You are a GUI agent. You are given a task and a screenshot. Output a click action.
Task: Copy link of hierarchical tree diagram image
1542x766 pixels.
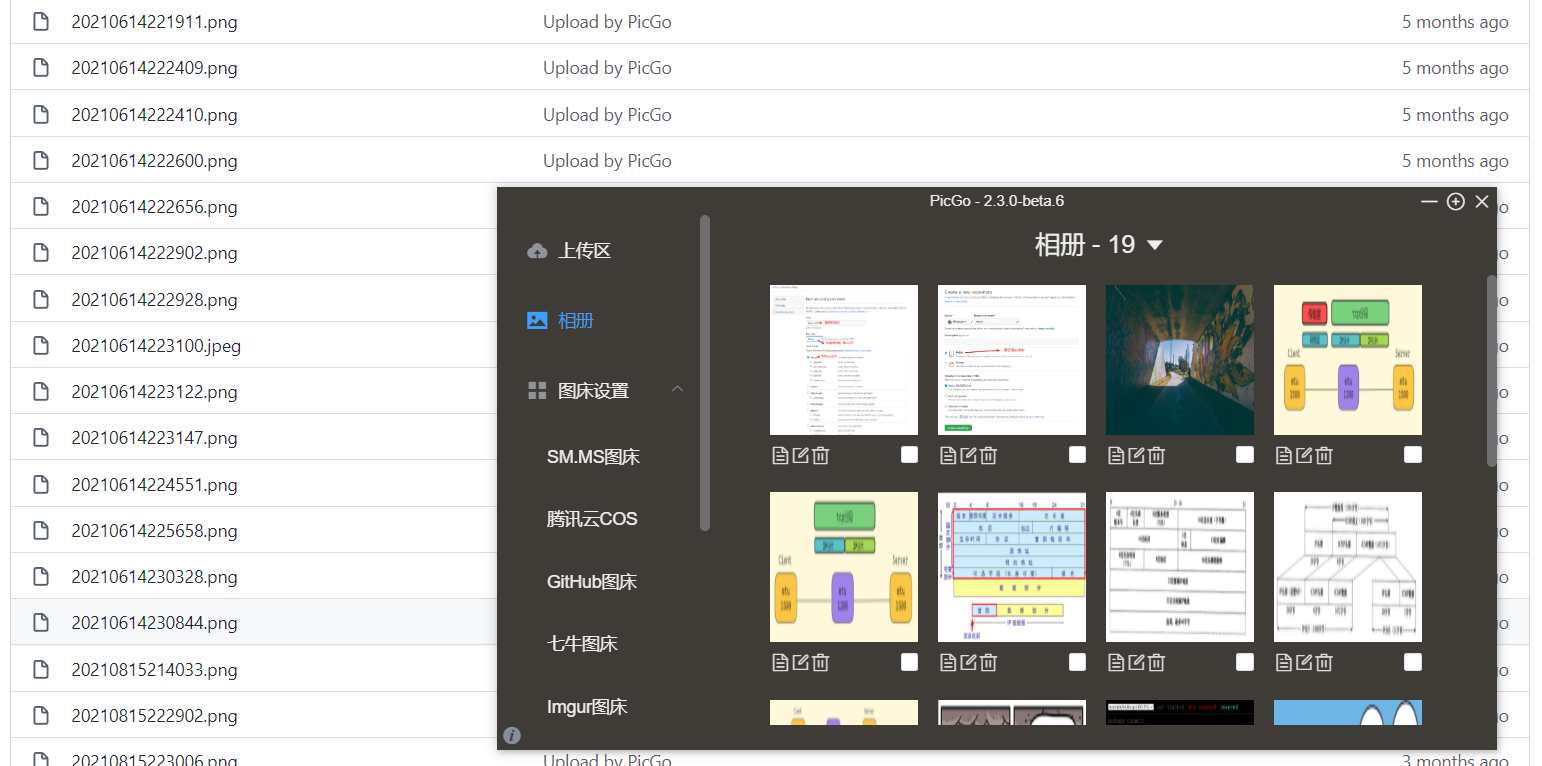point(1284,662)
